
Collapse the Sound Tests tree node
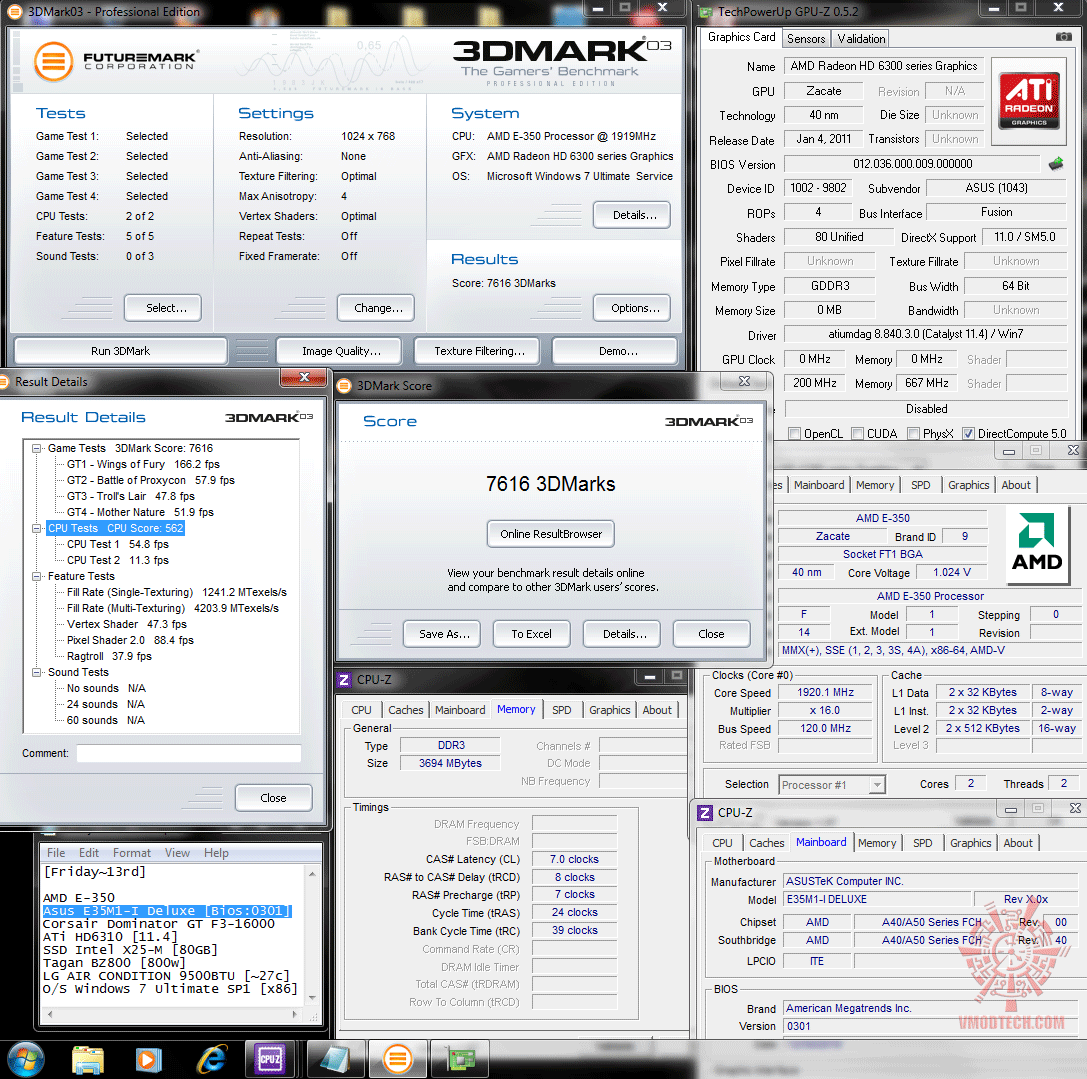click(x=36, y=672)
